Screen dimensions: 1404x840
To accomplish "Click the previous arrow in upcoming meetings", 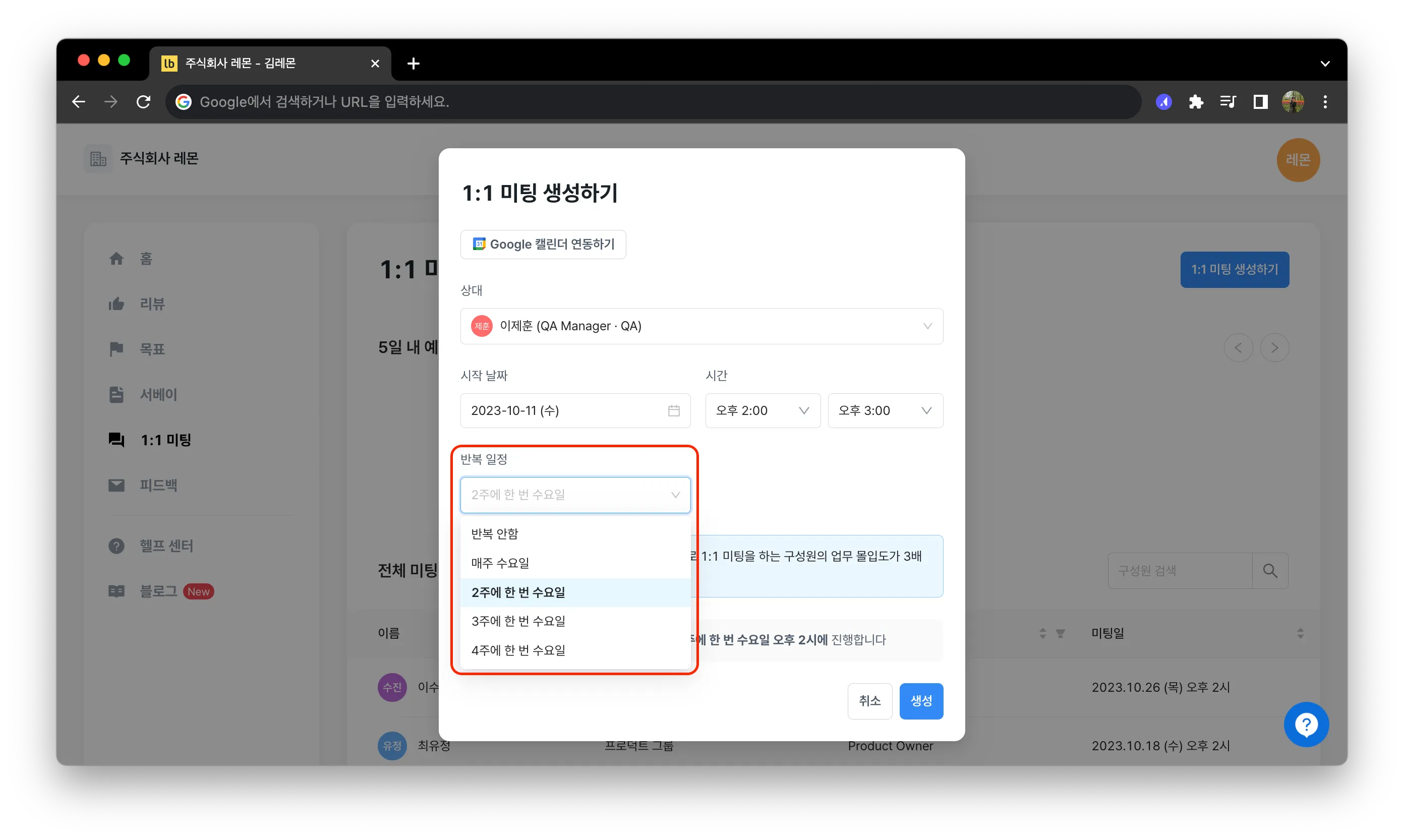I will 1238,347.
